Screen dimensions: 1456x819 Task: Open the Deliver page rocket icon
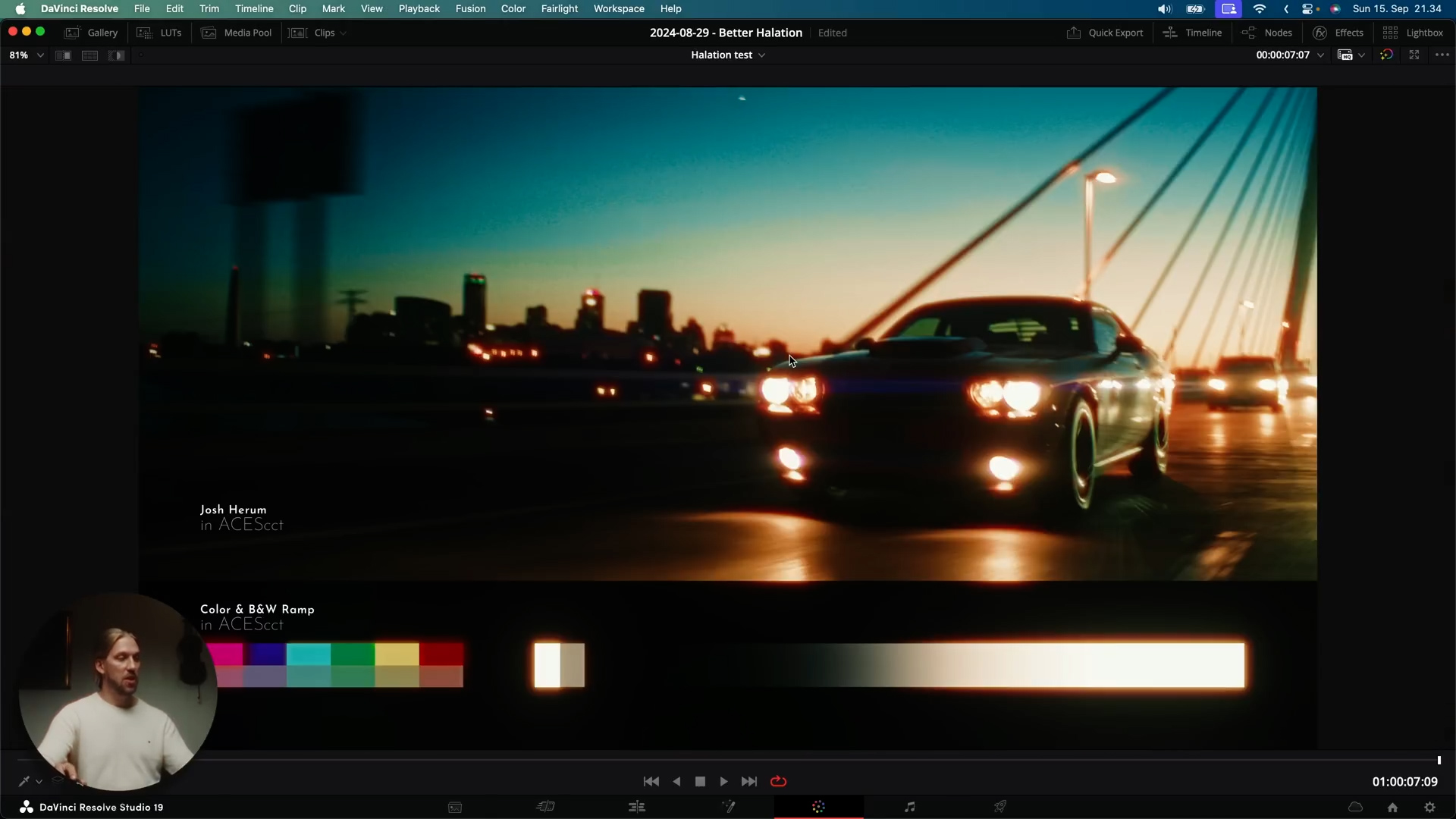[1000, 807]
